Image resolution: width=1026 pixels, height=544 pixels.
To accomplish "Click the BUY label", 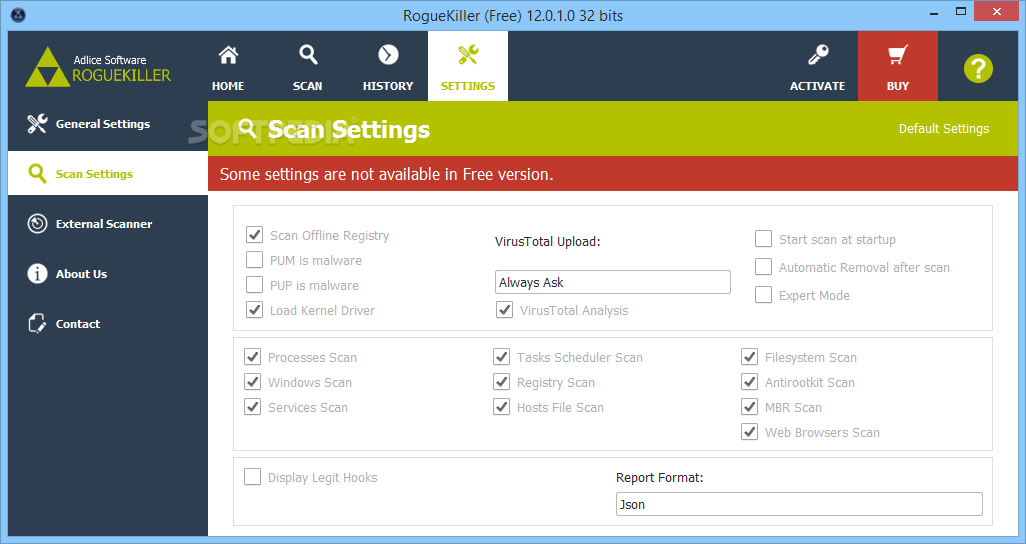I will [898, 86].
